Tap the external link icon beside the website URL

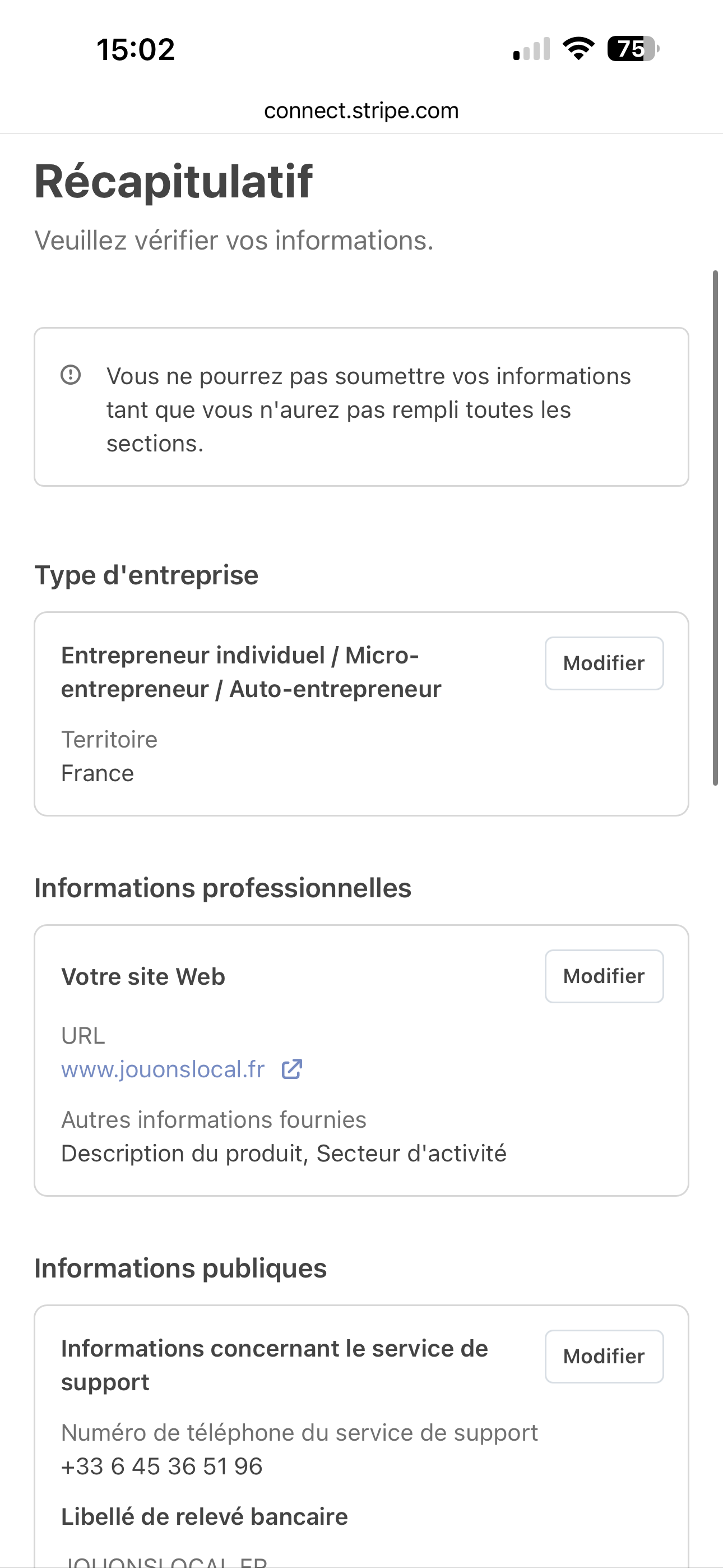(292, 1069)
